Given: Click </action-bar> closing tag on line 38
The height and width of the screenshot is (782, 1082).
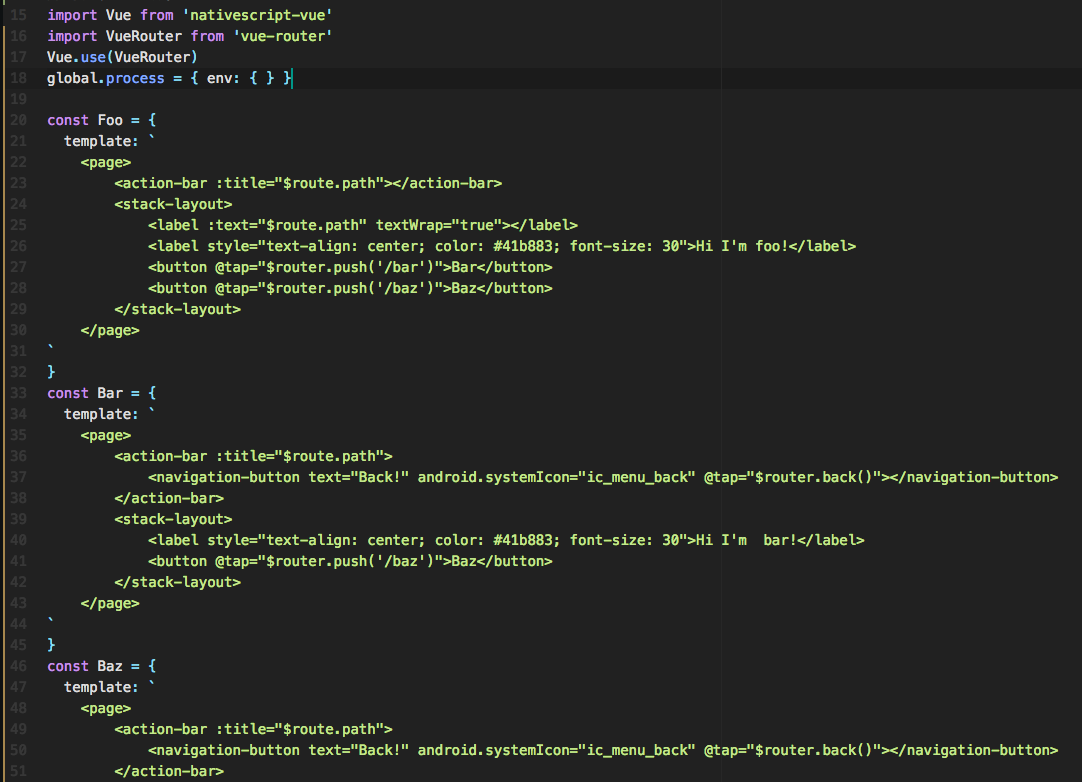Looking at the screenshot, I should point(169,498).
